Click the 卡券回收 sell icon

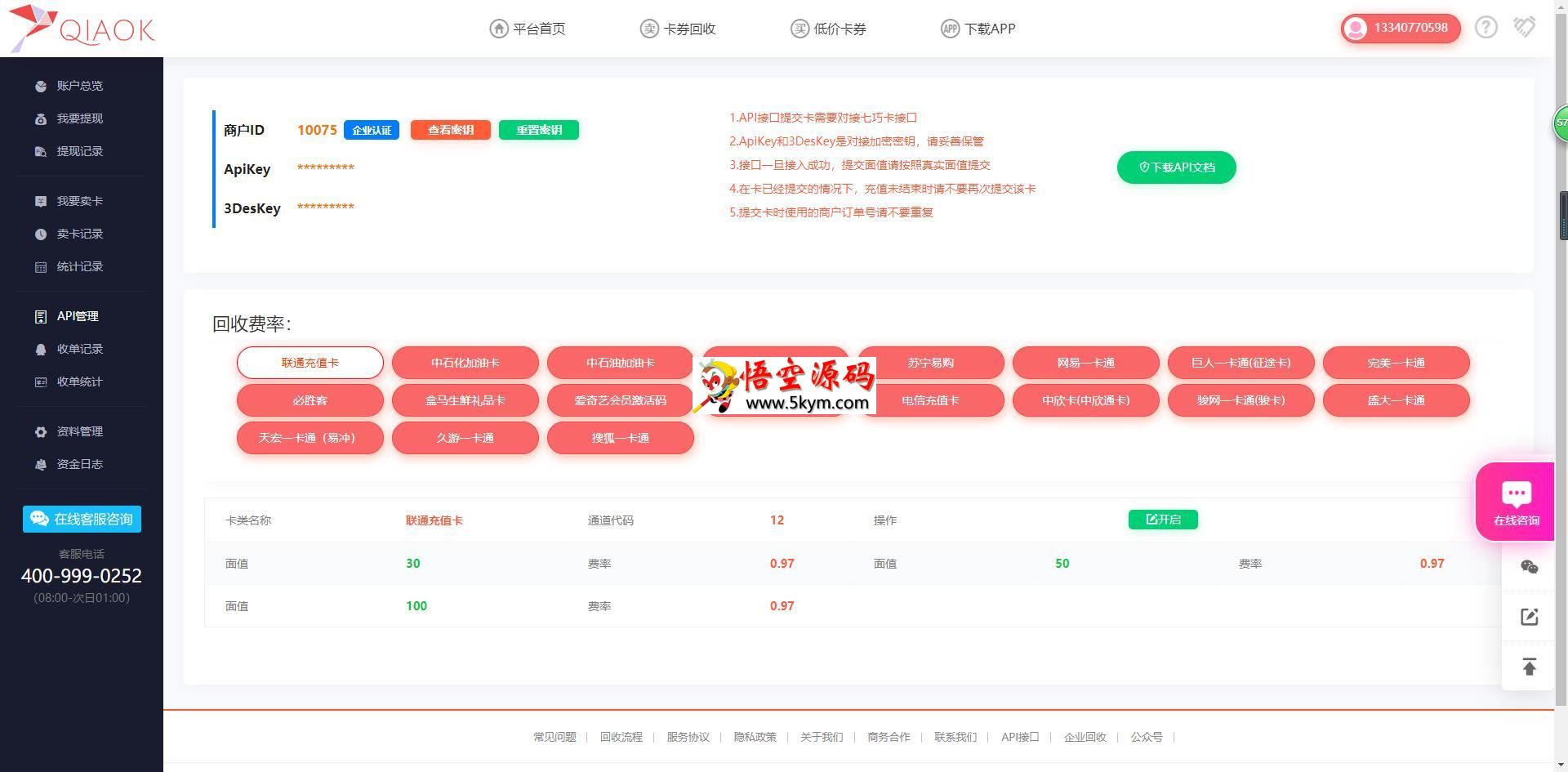tap(648, 29)
